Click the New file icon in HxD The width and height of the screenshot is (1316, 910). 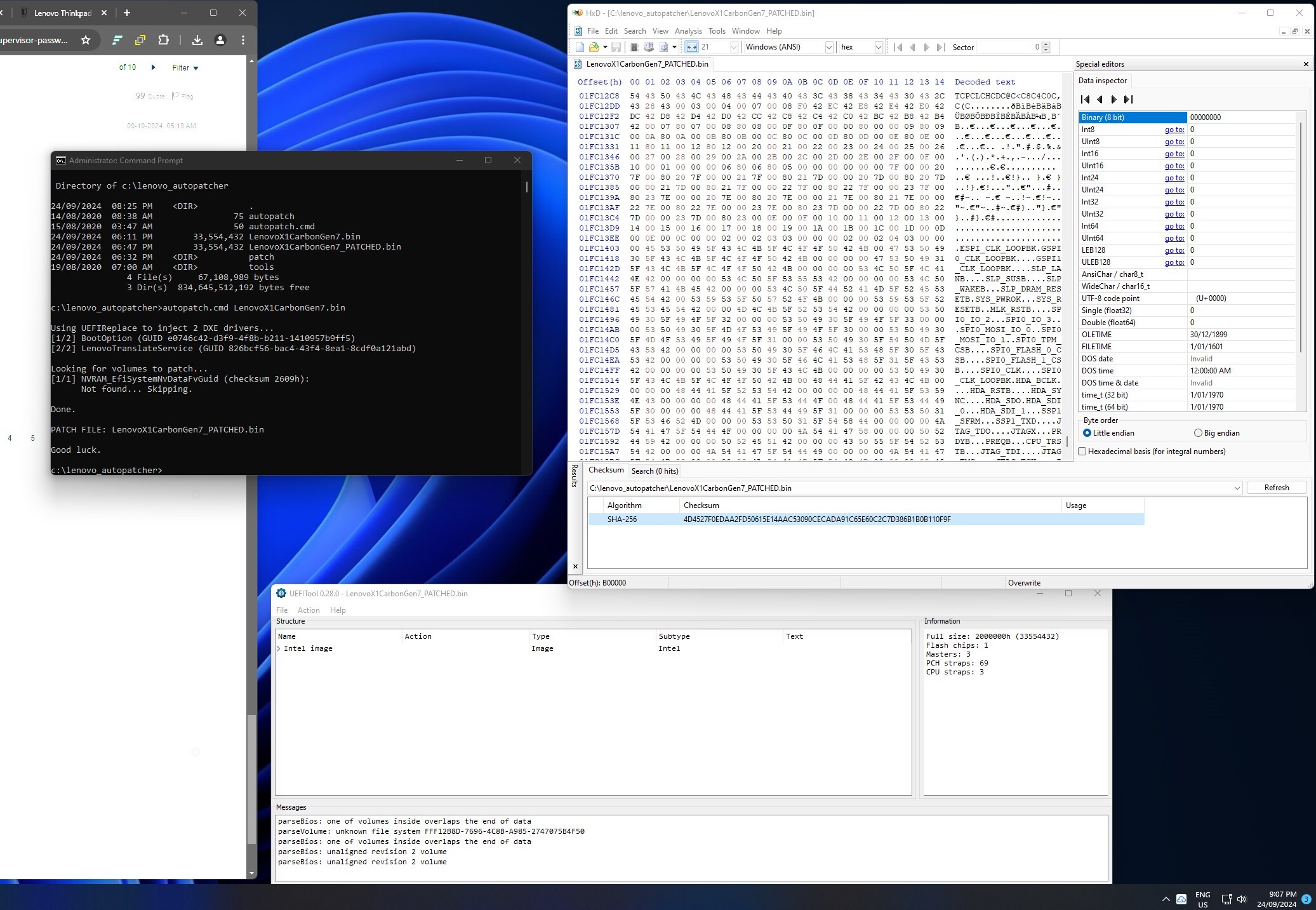(580, 47)
